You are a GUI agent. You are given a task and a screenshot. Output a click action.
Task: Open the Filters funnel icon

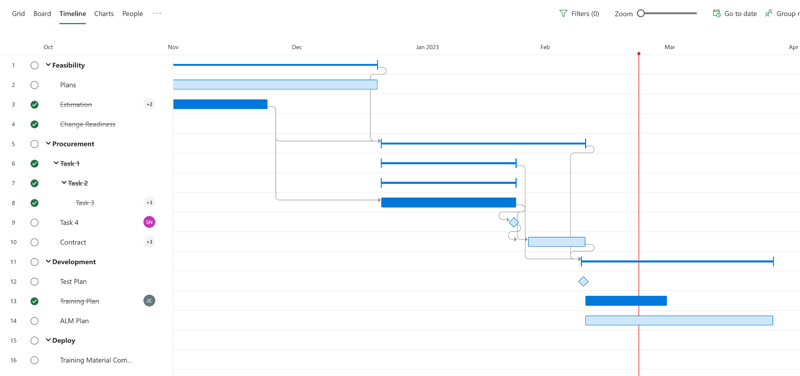(x=563, y=14)
